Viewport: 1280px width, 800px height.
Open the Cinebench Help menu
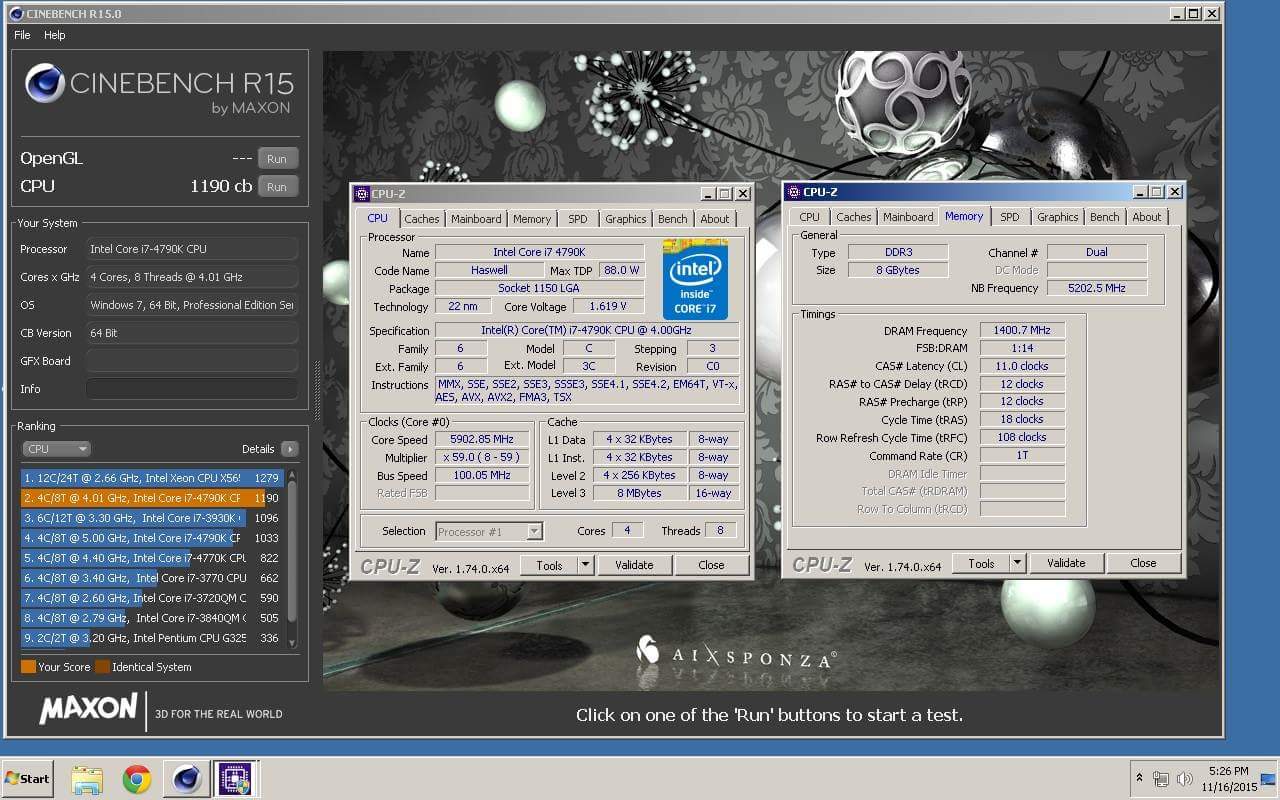coord(55,35)
